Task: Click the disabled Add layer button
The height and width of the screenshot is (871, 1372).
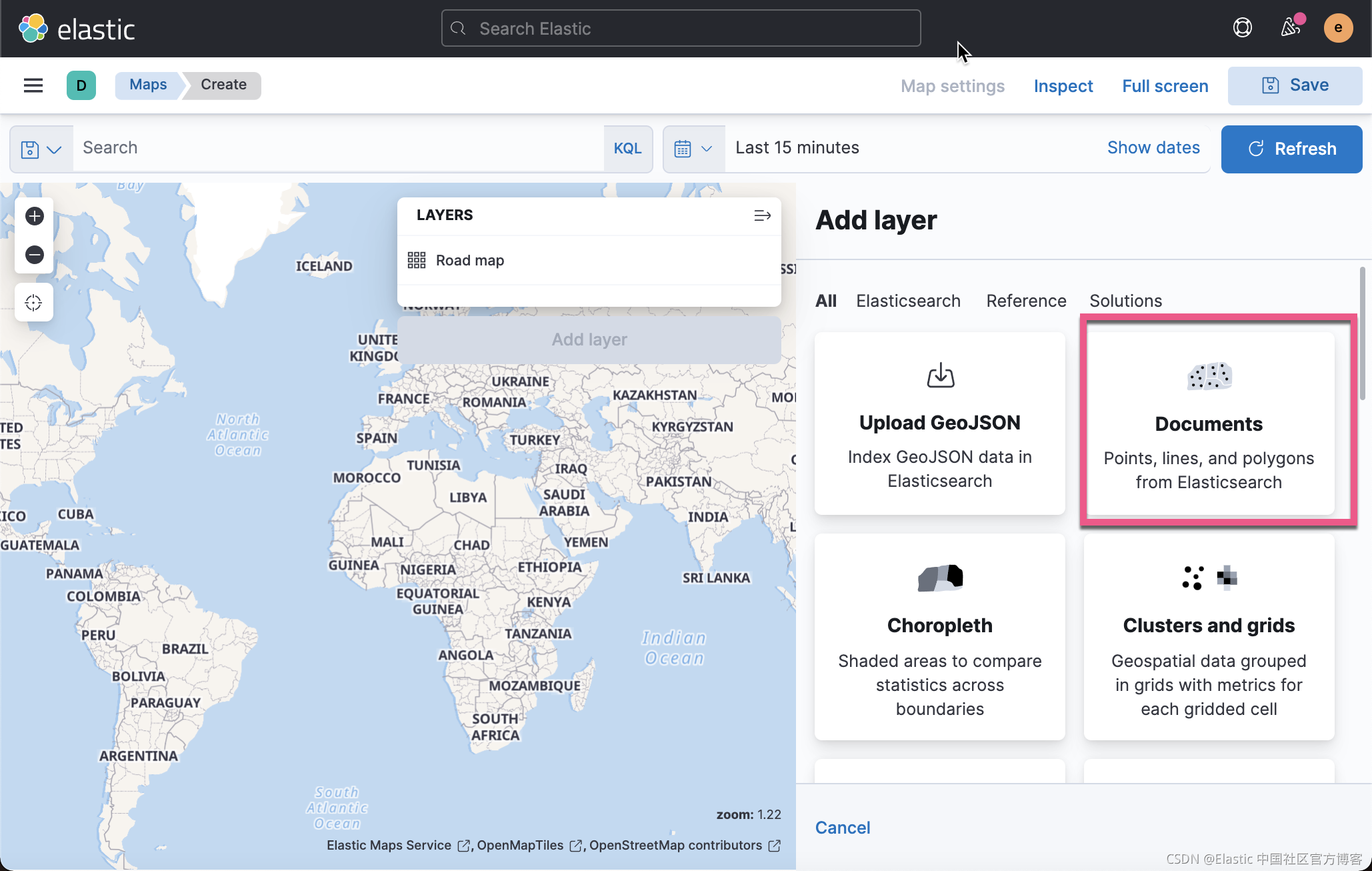Action: pyautogui.click(x=589, y=339)
